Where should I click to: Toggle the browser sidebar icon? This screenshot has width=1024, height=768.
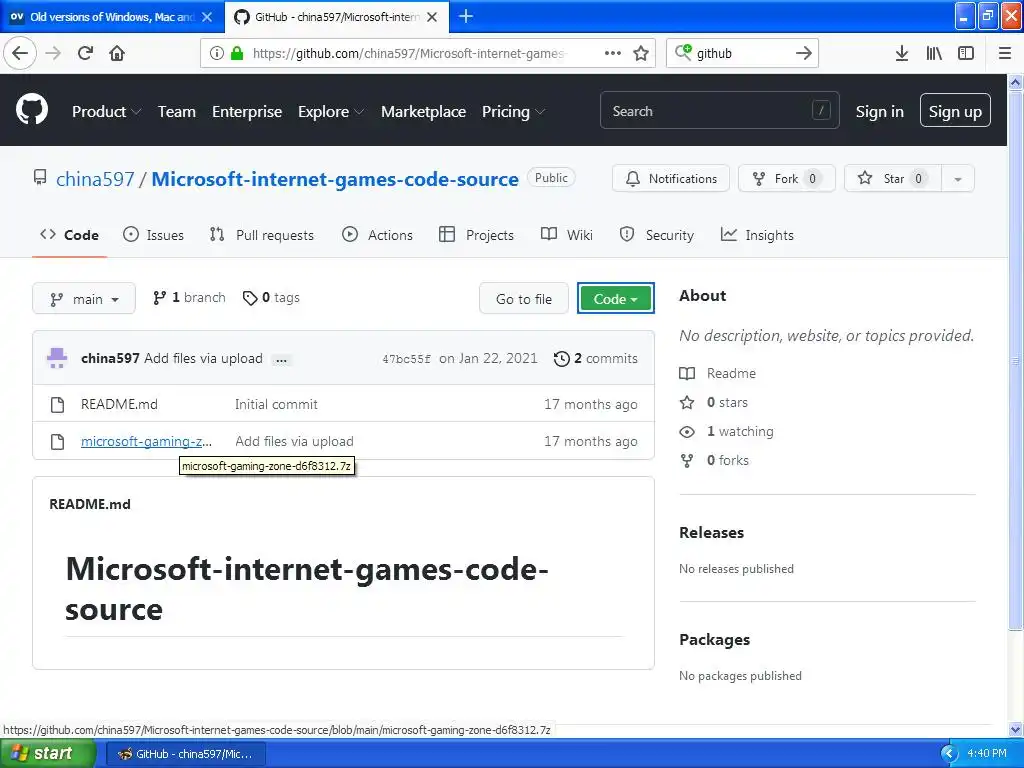966,53
